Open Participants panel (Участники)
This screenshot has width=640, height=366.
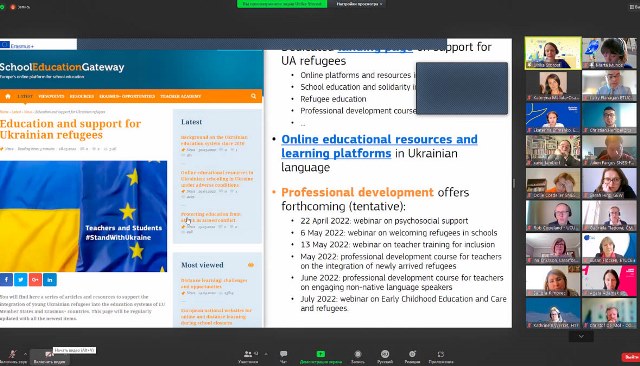click(x=248, y=356)
